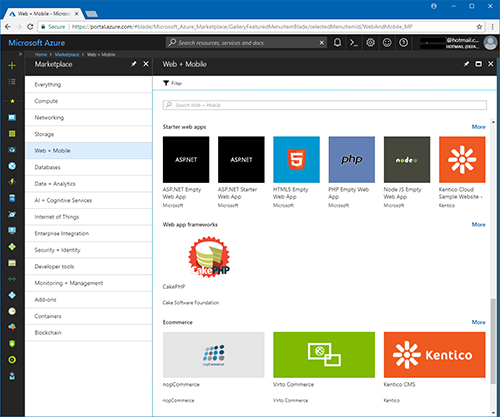500x417 pixels.
Task: Reload the browser page
Action: pyautogui.click(x=30, y=27)
